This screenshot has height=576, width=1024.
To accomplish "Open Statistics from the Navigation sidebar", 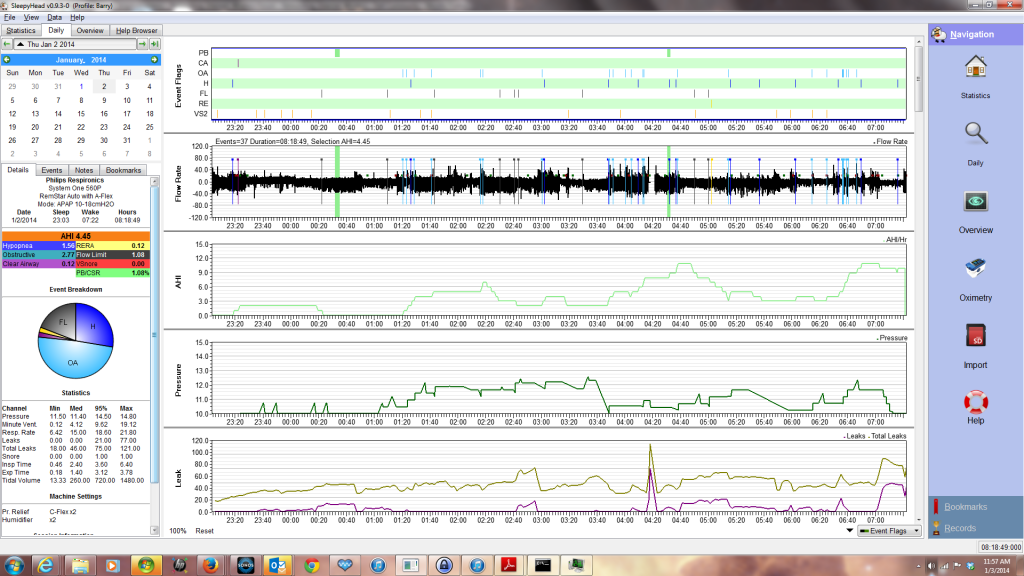I will pyautogui.click(x=975, y=76).
